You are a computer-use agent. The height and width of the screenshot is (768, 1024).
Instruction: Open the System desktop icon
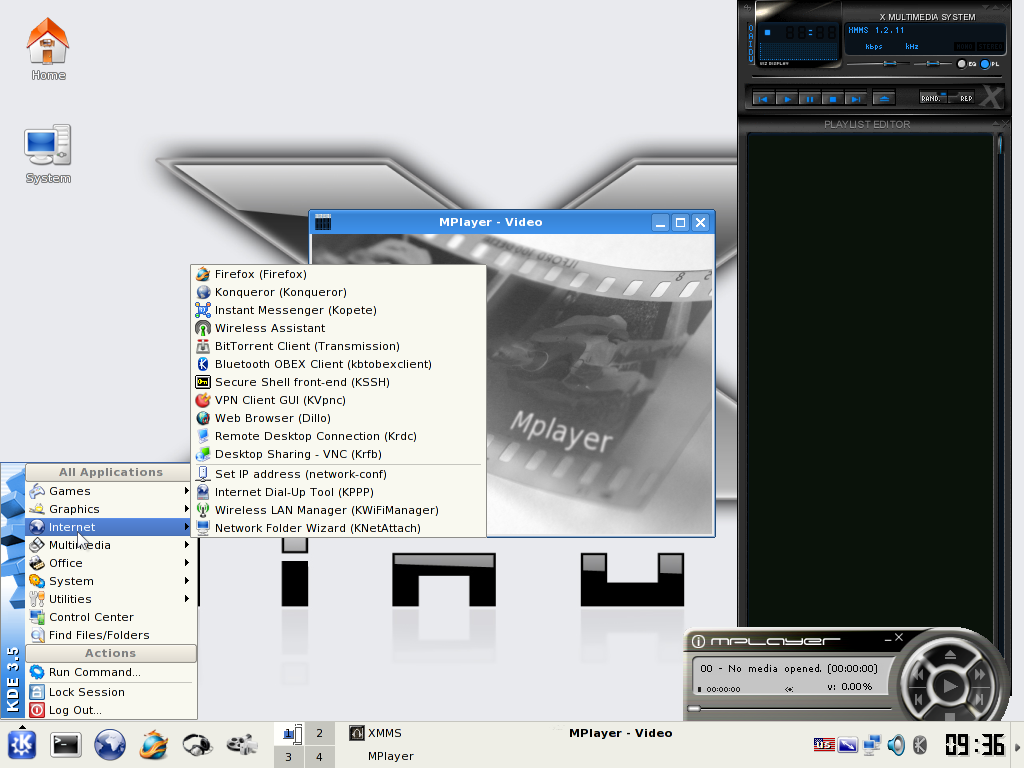48,154
